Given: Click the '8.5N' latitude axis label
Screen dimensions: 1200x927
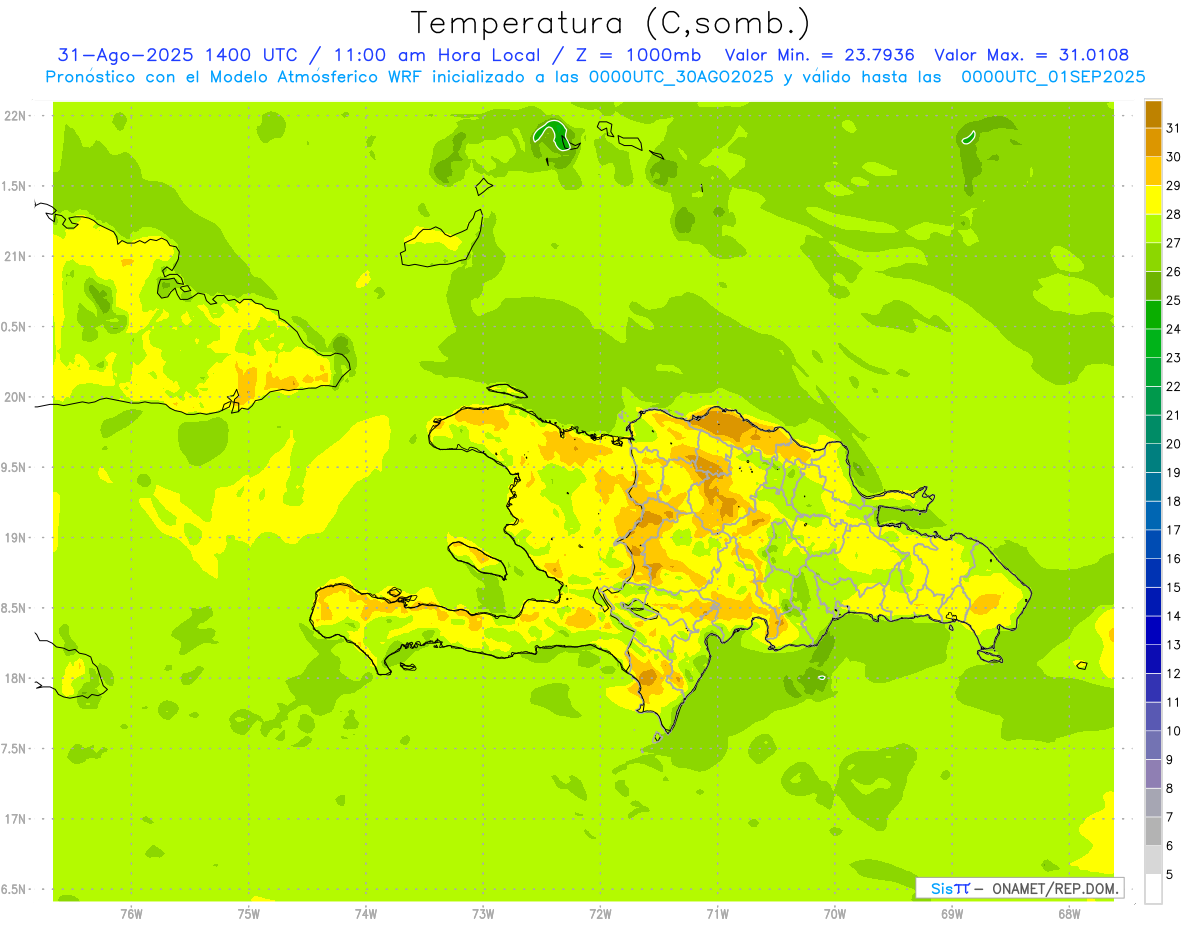Looking at the screenshot, I should click(15, 608).
